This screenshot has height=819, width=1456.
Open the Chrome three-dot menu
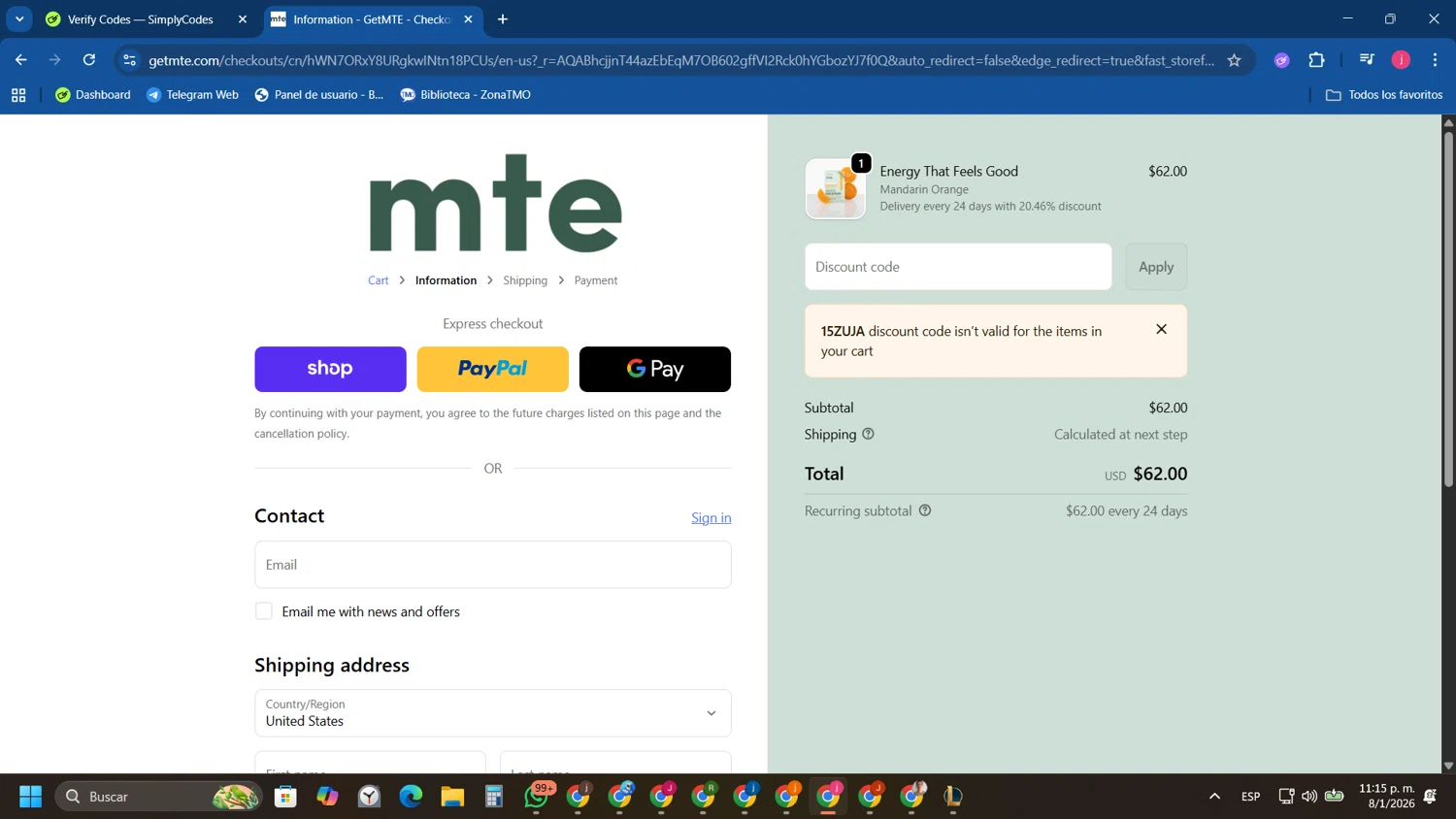click(x=1435, y=60)
